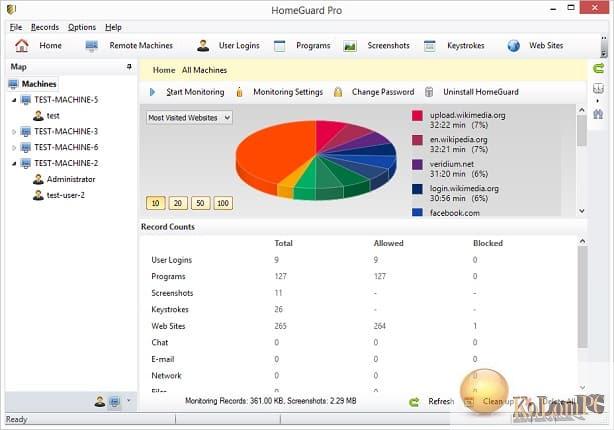This screenshot has width=614, height=430.
Task: Click the Keystrokes row label in Record Counts
Action: point(170,309)
